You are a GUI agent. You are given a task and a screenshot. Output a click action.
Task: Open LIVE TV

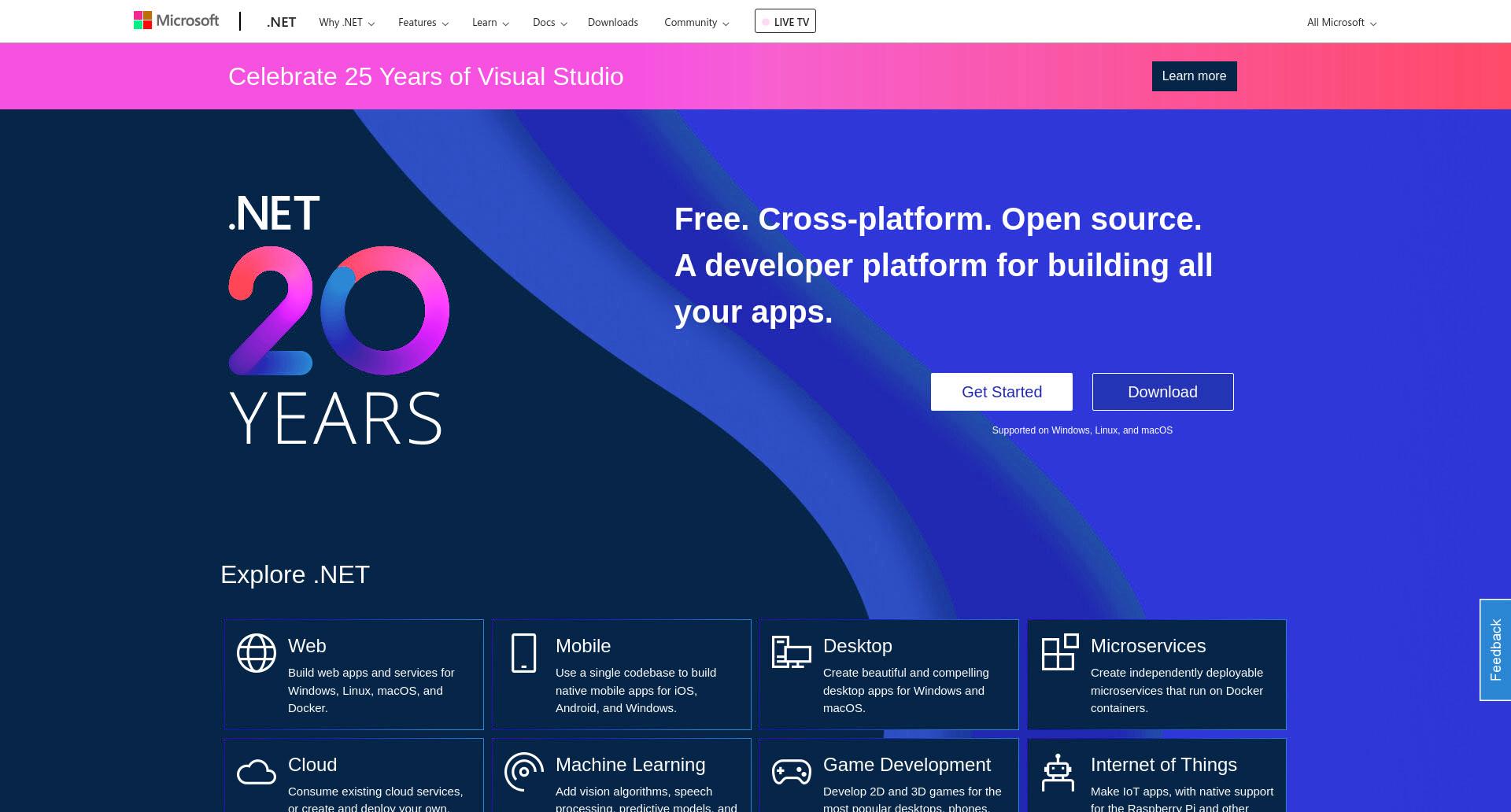(785, 21)
